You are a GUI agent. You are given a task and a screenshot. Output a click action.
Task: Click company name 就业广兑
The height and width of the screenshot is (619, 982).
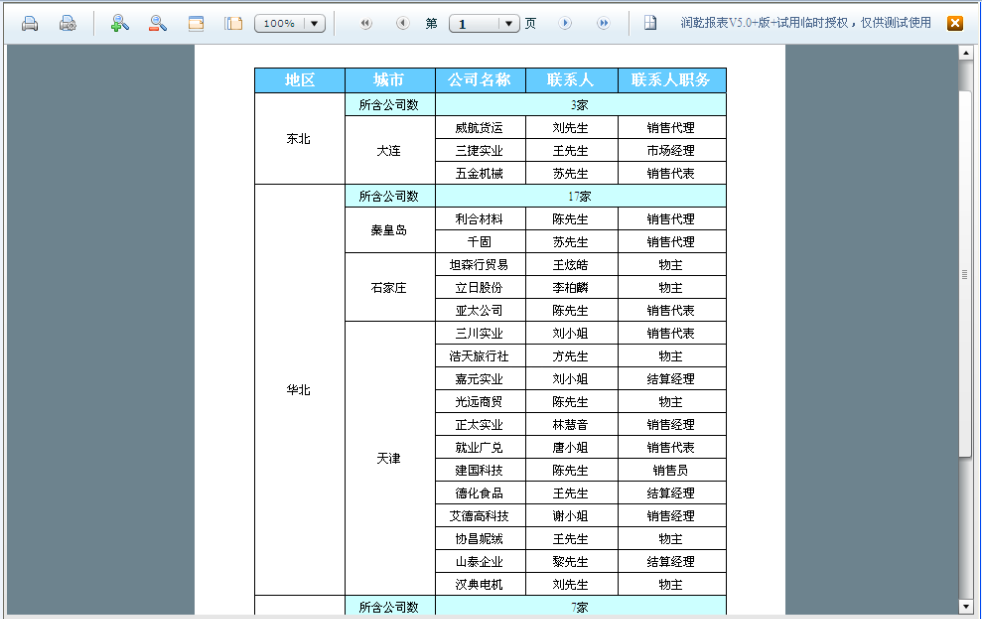click(x=480, y=447)
